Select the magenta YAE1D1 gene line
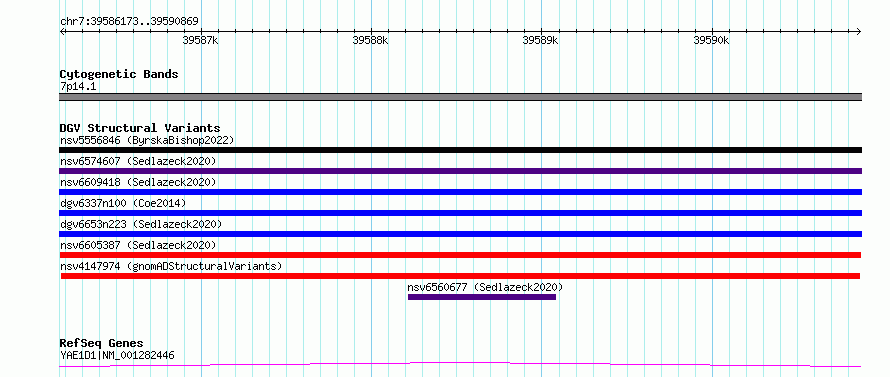Screen dimensions: 890x377 click(x=460, y=364)
